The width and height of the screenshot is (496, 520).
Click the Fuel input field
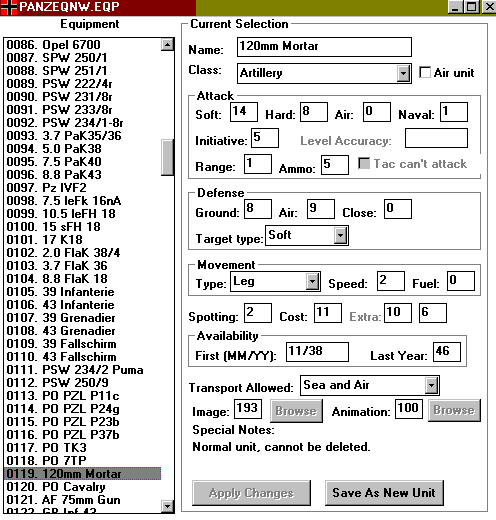(x=461, y=281)
